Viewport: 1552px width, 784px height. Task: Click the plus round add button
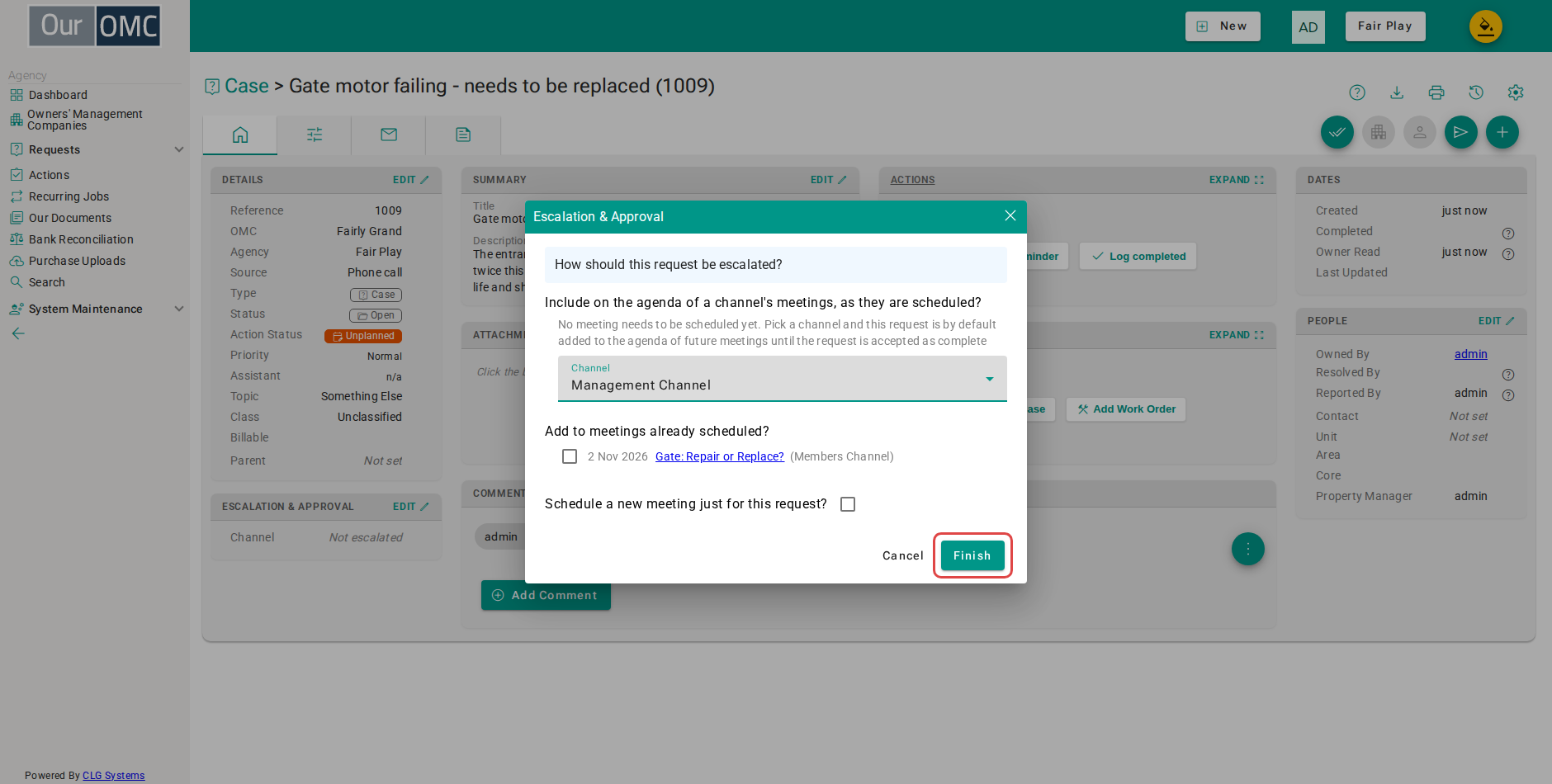pyautogui.click(x=1502, y=132)
